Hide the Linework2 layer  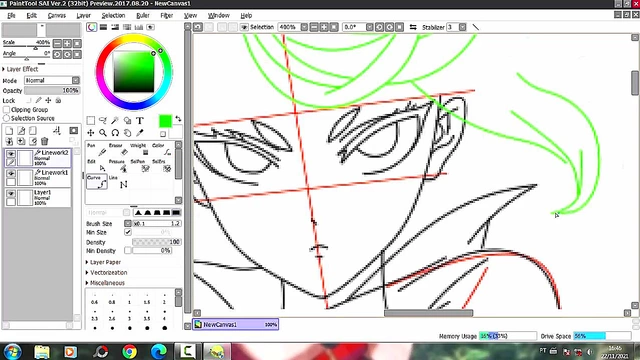(11, 154)
